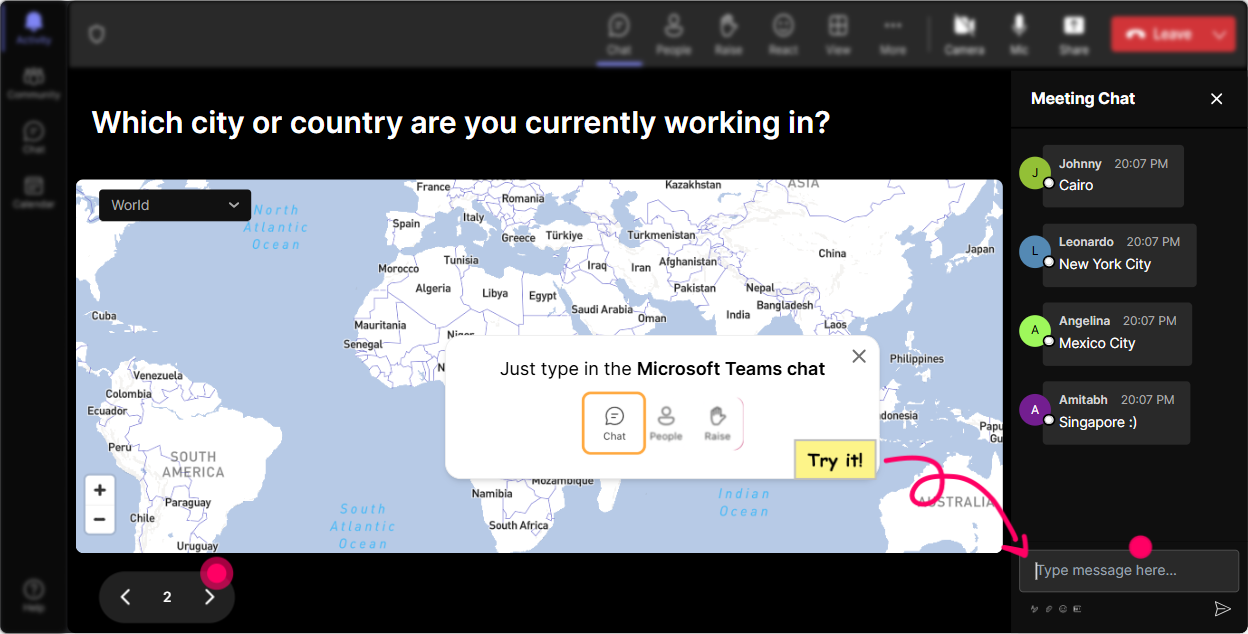1248x634 pixels.
Task: Toggle the Mic mute state
Action: (x=1019, y=34)
